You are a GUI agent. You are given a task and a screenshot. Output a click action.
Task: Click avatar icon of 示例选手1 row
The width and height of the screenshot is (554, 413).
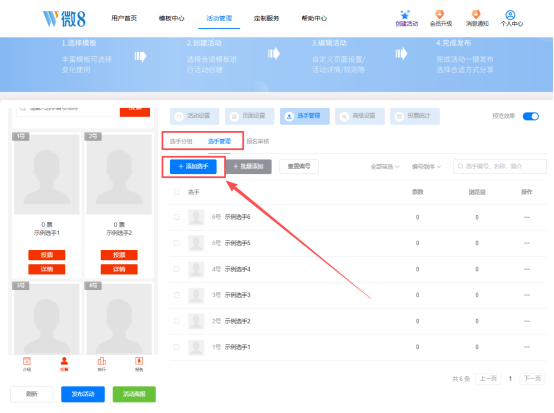[x=196, y=347]
